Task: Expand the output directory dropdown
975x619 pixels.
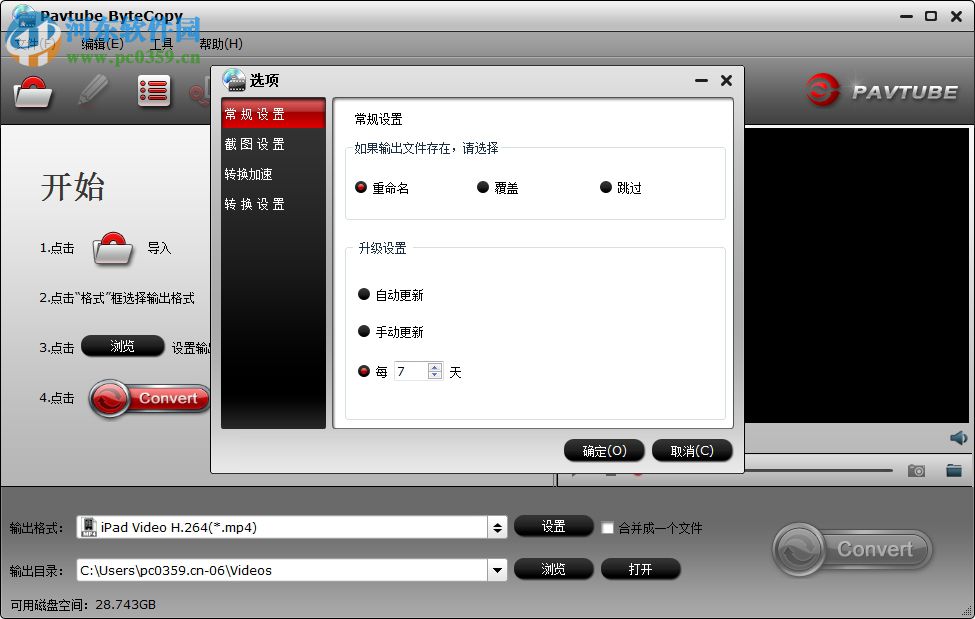Action: tap(497, 569)
